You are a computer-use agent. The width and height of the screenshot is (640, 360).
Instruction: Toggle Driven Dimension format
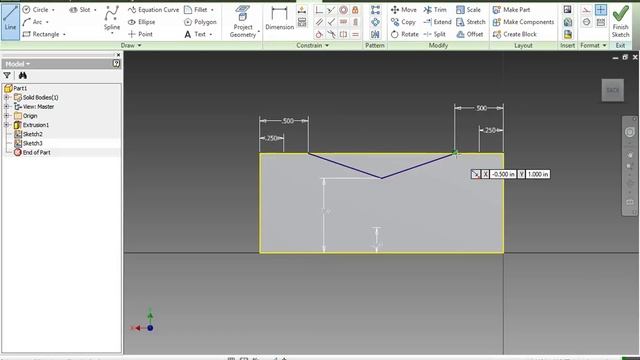tap(600, 22)
